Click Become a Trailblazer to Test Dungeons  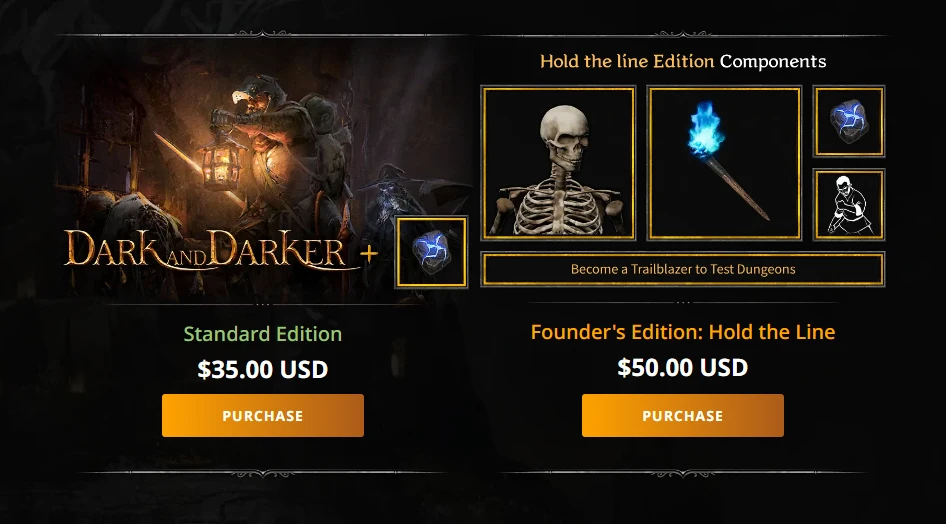[683, 269]
